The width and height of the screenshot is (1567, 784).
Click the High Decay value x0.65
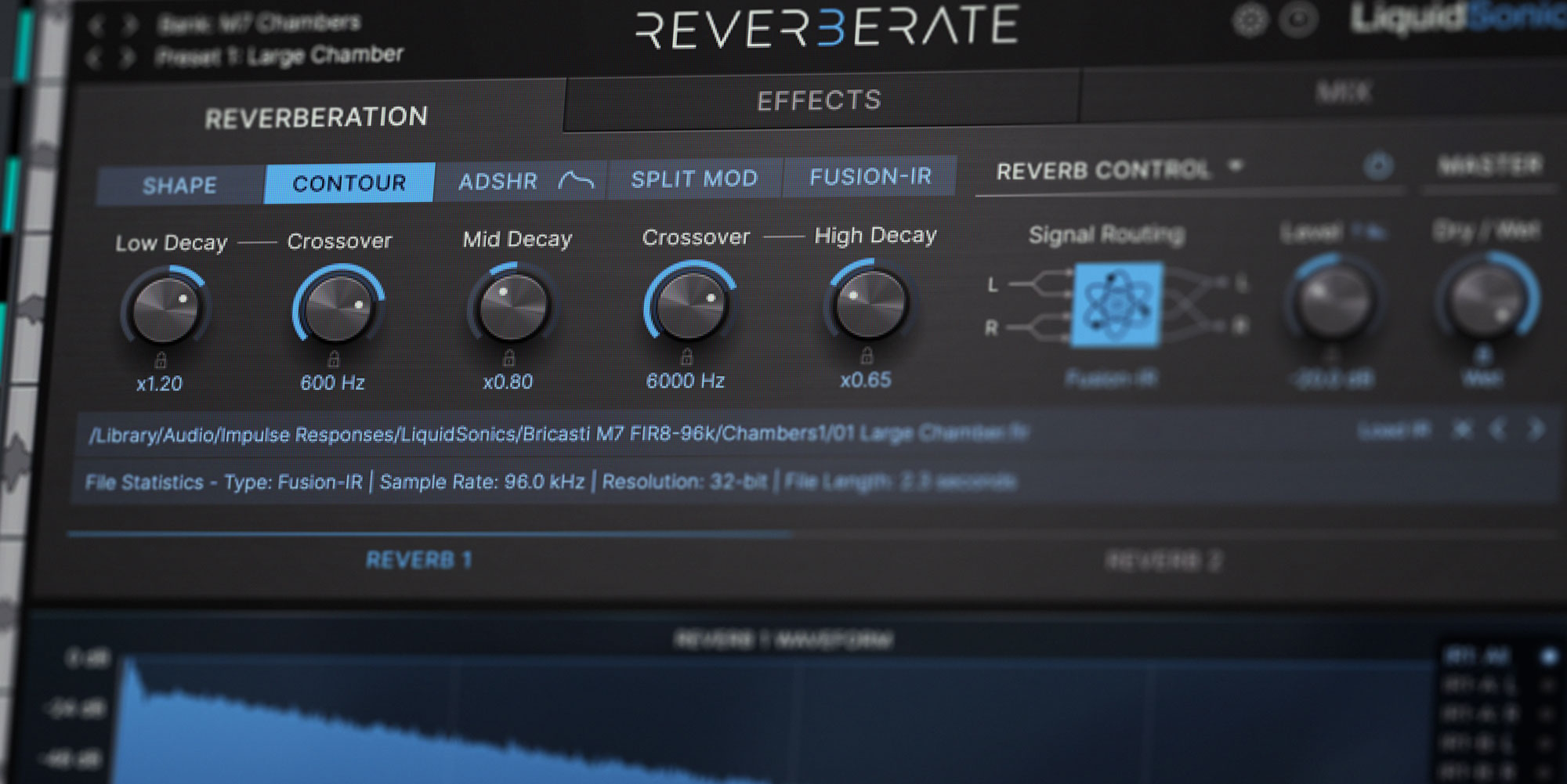(866, 380)
